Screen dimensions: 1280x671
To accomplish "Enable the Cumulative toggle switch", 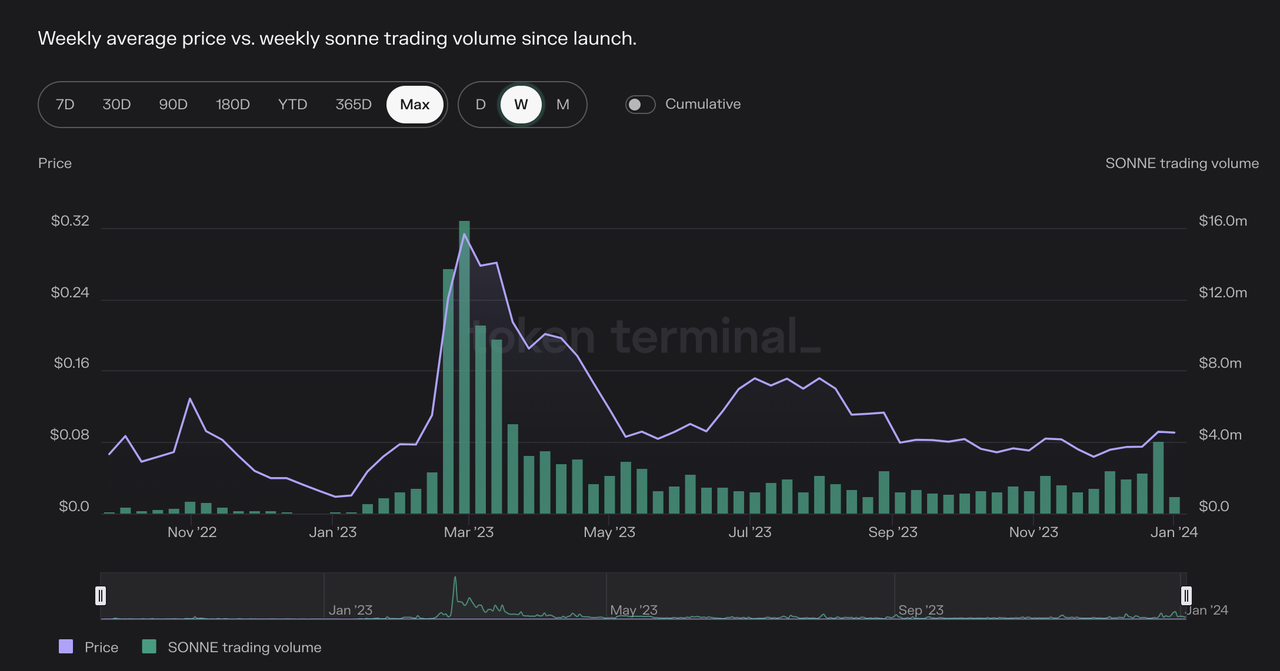I will pos(640,104).
